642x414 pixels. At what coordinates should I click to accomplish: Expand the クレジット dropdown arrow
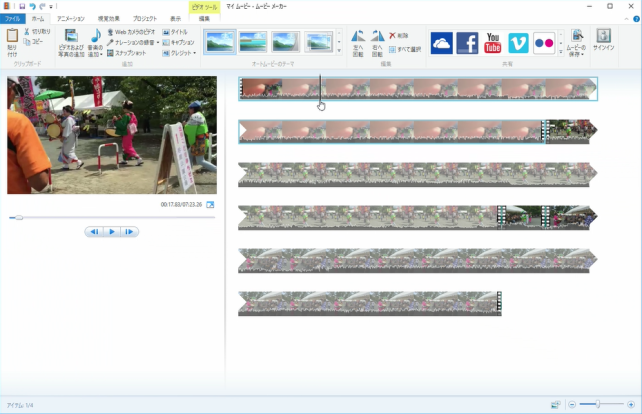coord(194,53)
